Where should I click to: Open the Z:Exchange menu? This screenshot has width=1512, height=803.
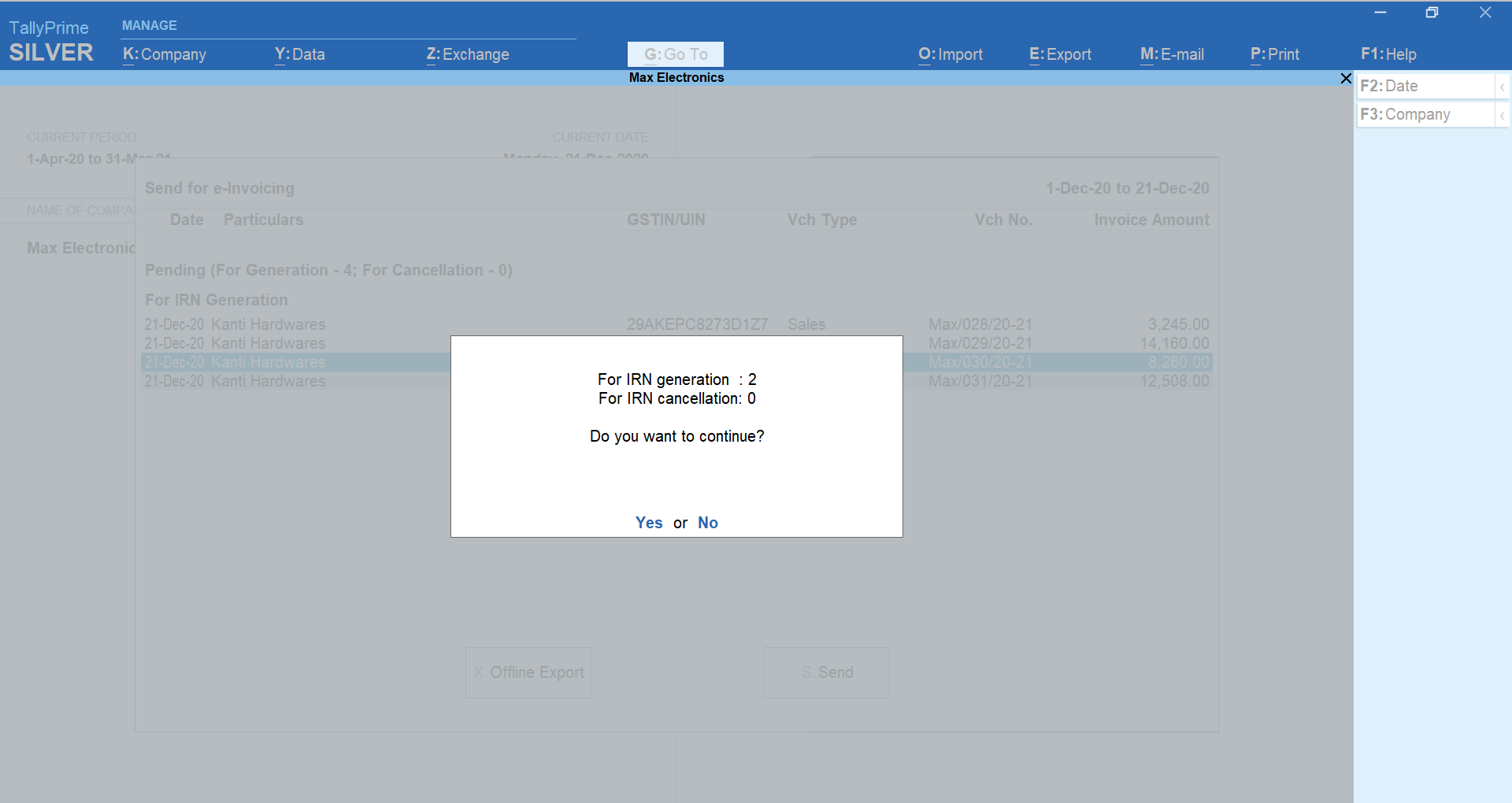468,54
